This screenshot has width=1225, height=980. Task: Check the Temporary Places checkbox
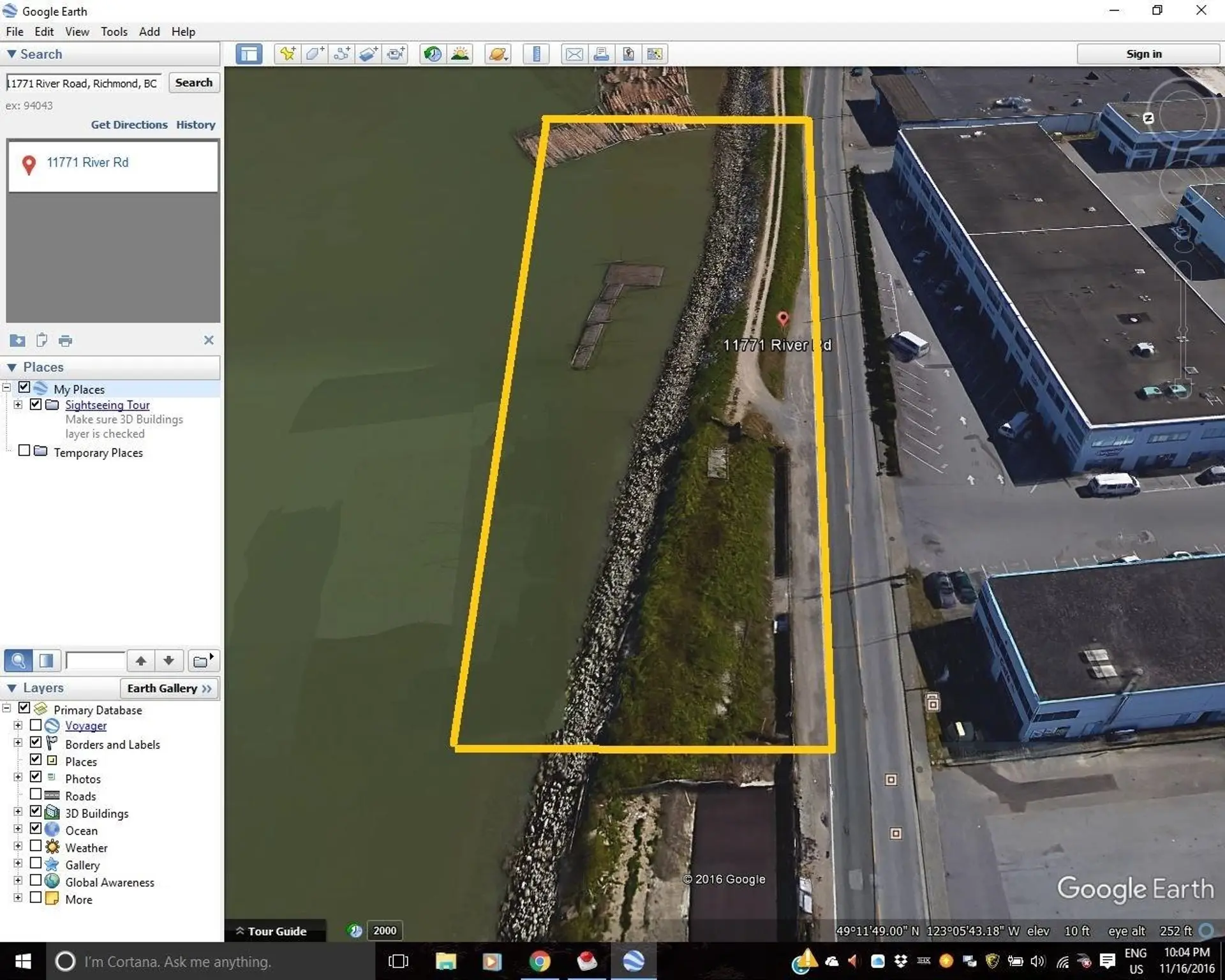[x=24, y=451]
